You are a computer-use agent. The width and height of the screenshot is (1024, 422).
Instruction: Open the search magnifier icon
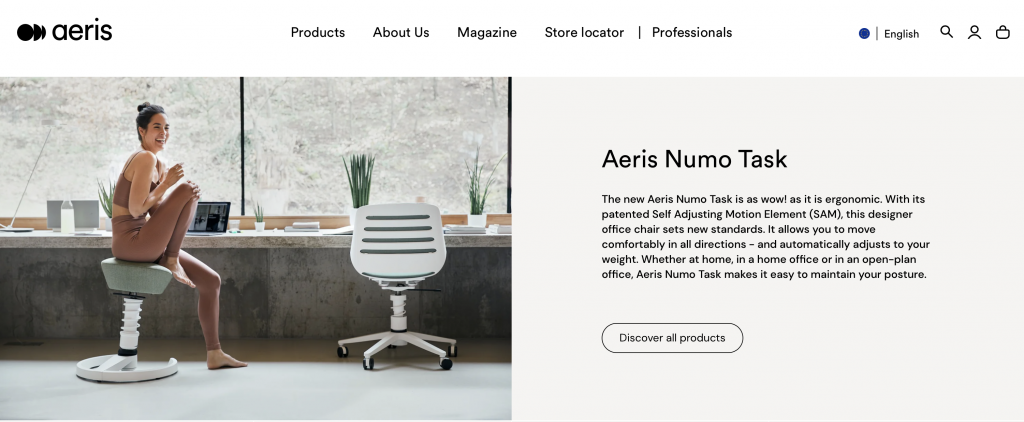(946, 32)
